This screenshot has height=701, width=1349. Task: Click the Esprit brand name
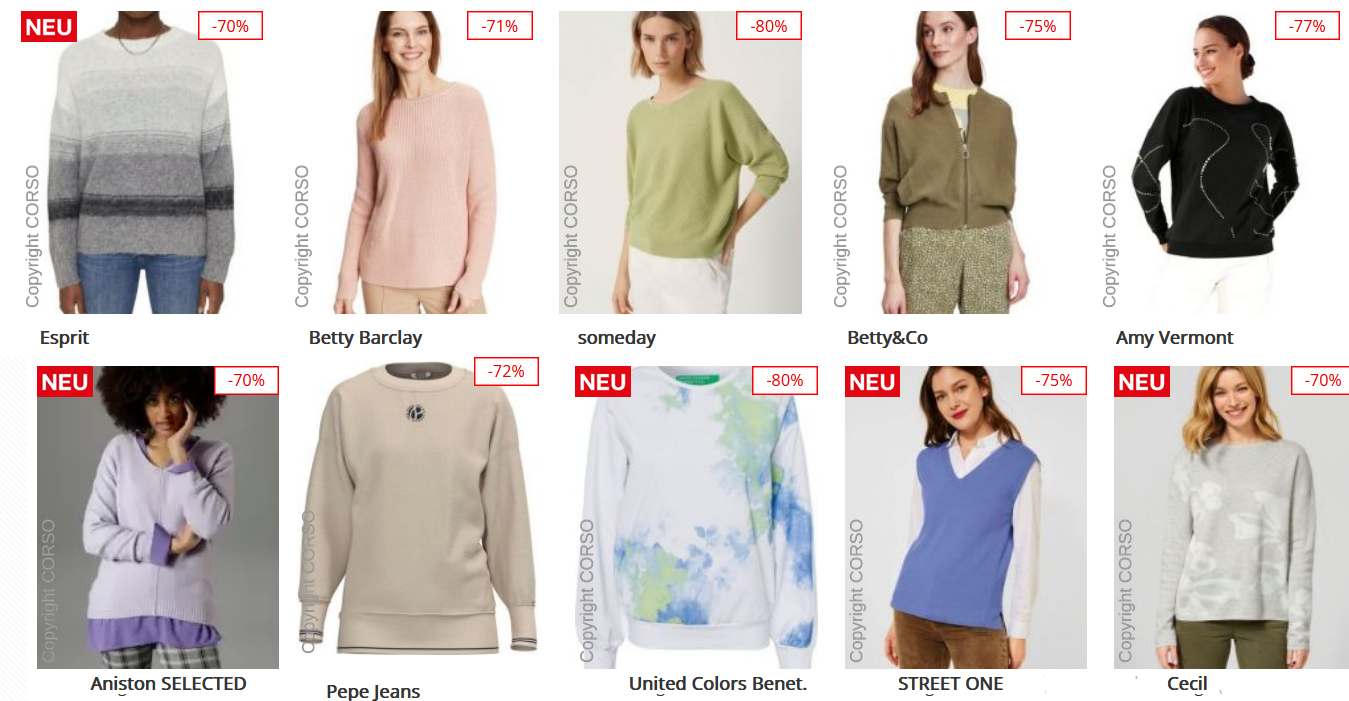click(x=64, y=338)
